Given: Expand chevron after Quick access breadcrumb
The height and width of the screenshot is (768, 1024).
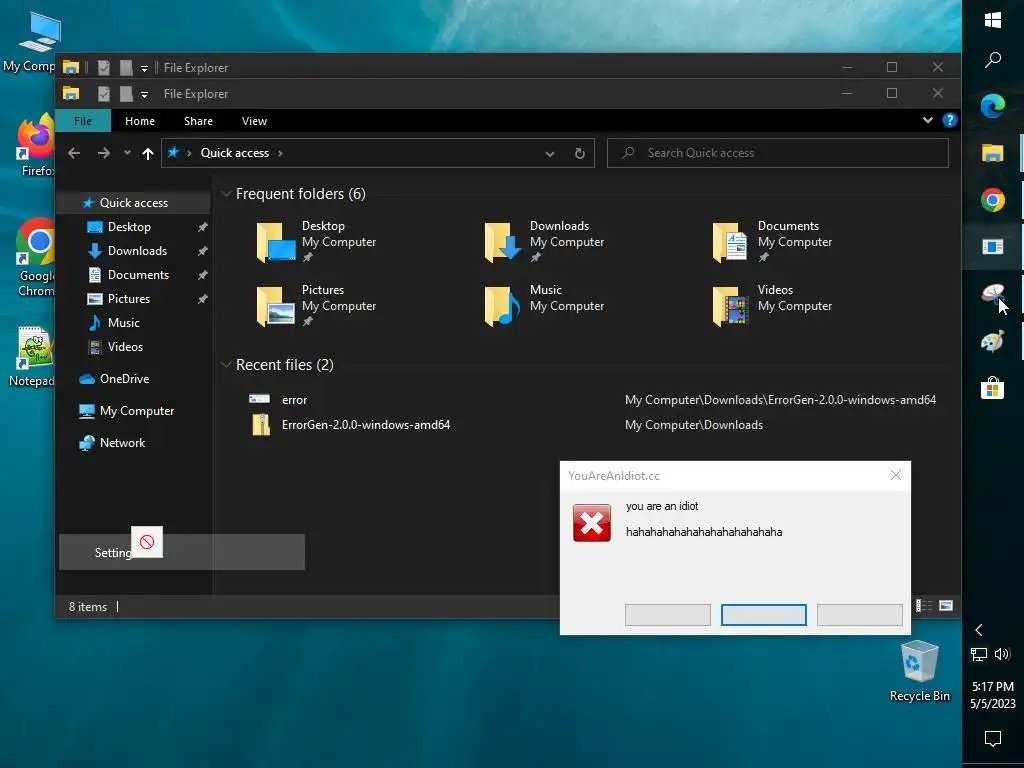Looking at the screenshot, I should (x=281, y=153).
